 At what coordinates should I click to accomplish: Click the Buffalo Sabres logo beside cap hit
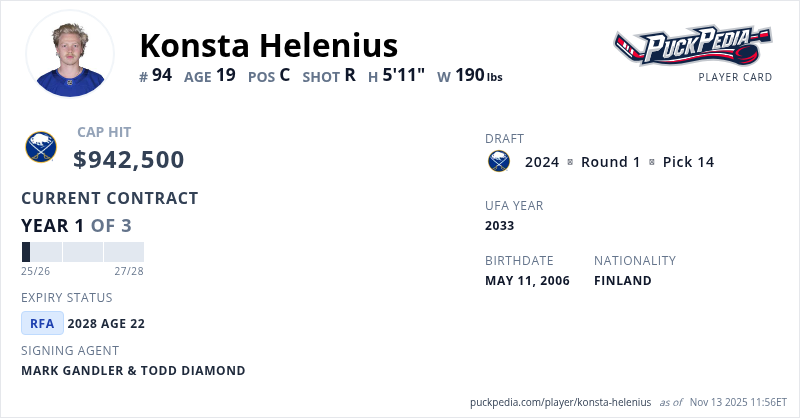coord(41,148)
